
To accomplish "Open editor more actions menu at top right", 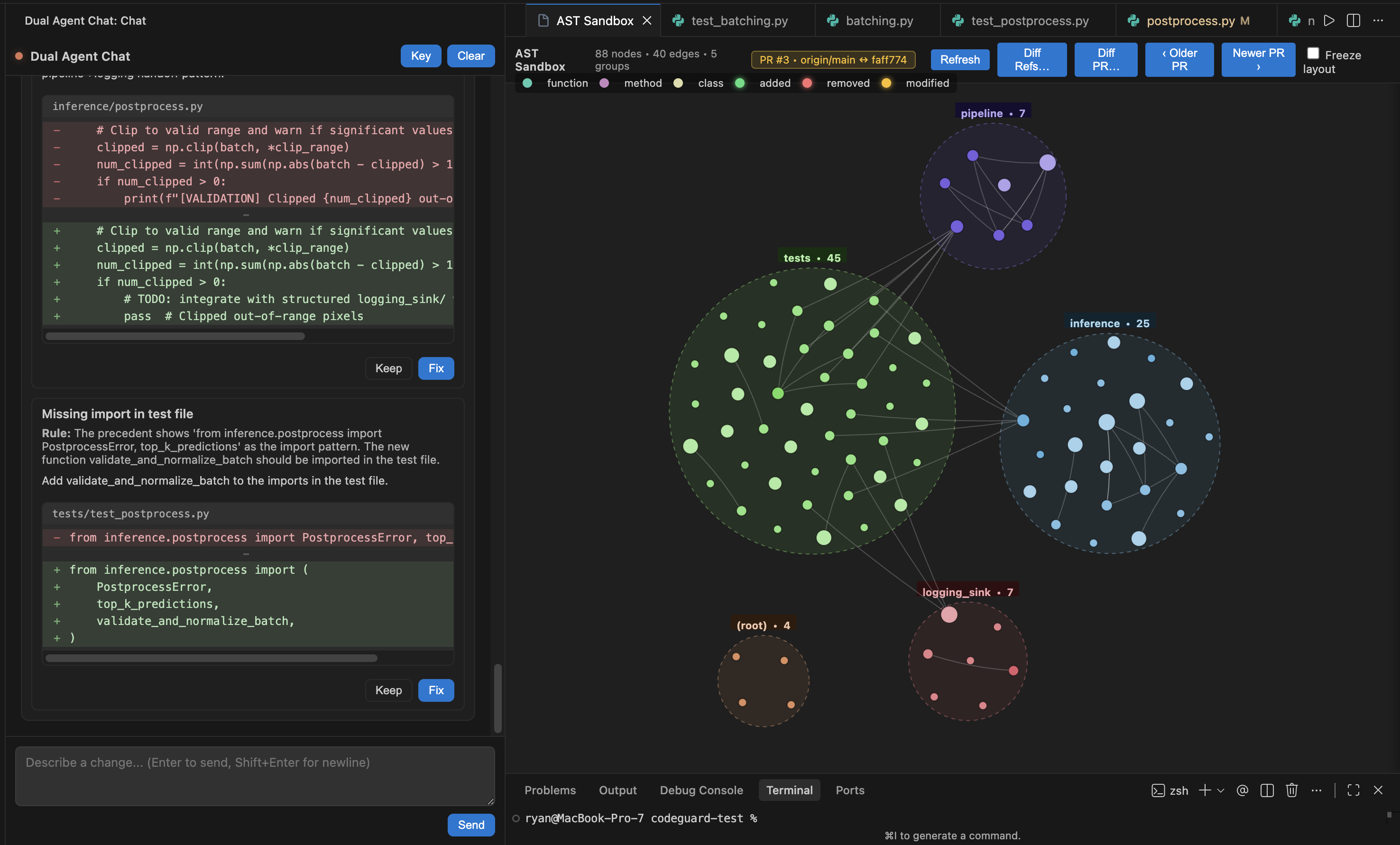I will 1378,20.
